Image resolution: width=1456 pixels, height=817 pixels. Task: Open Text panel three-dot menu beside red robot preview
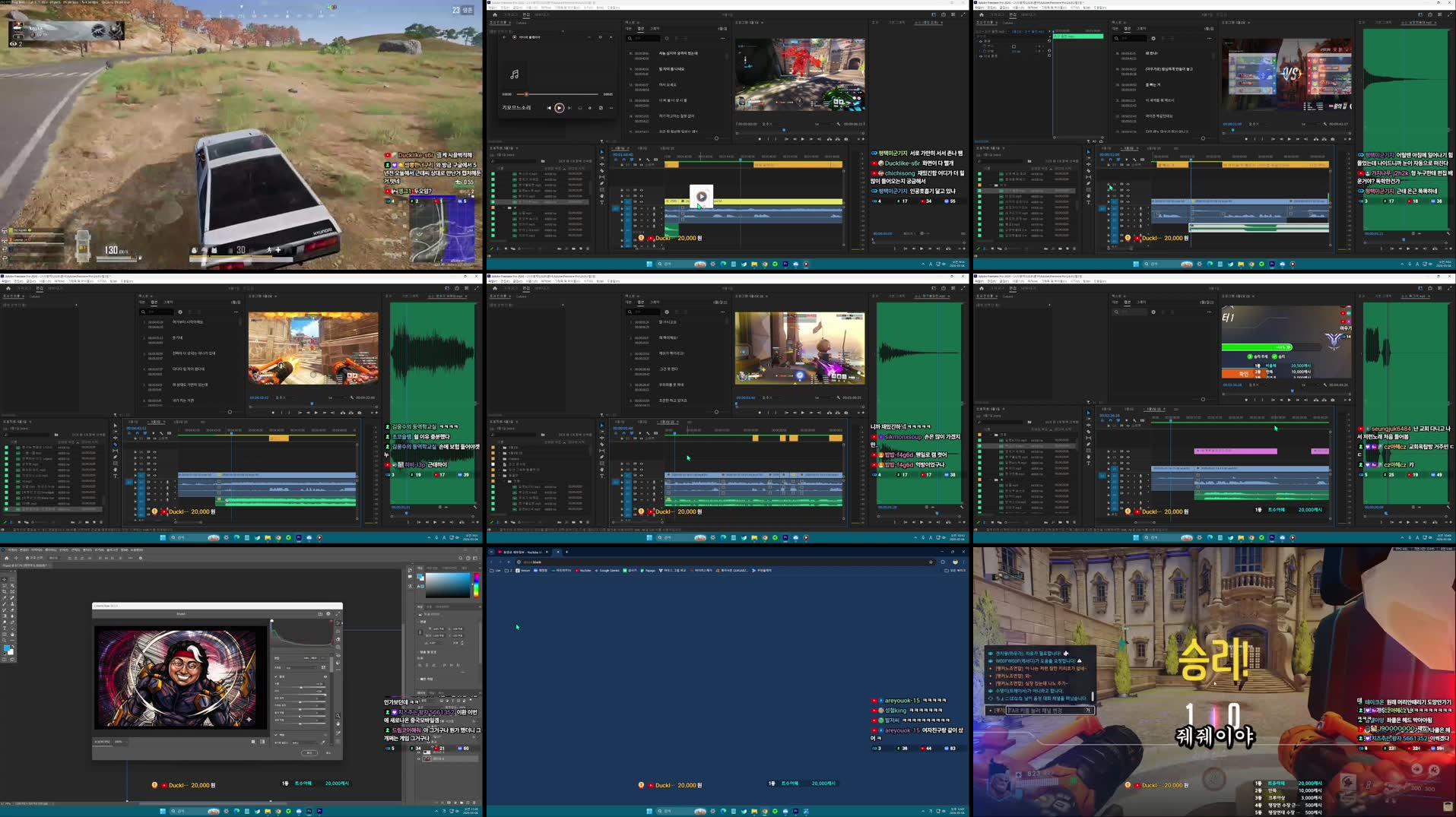(723, 38)
